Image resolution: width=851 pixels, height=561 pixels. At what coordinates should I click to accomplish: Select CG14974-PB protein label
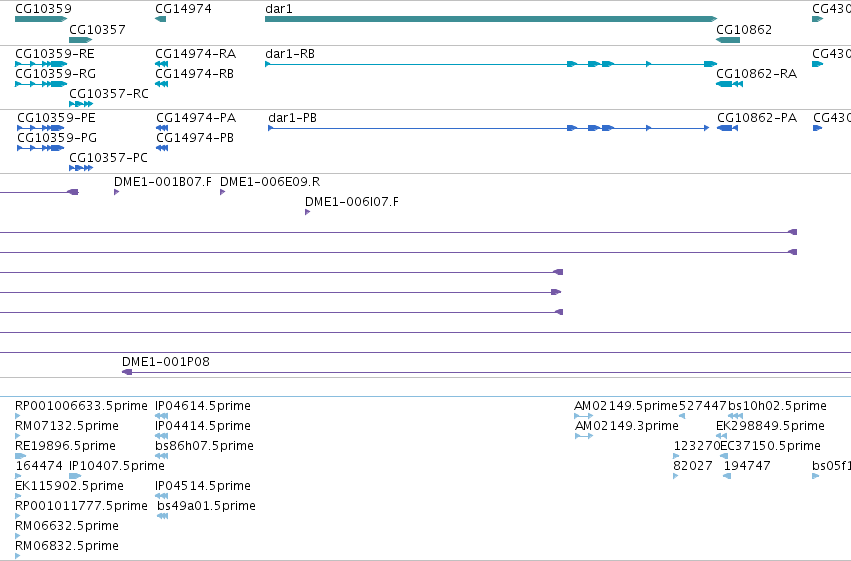[x=195, y=138]
